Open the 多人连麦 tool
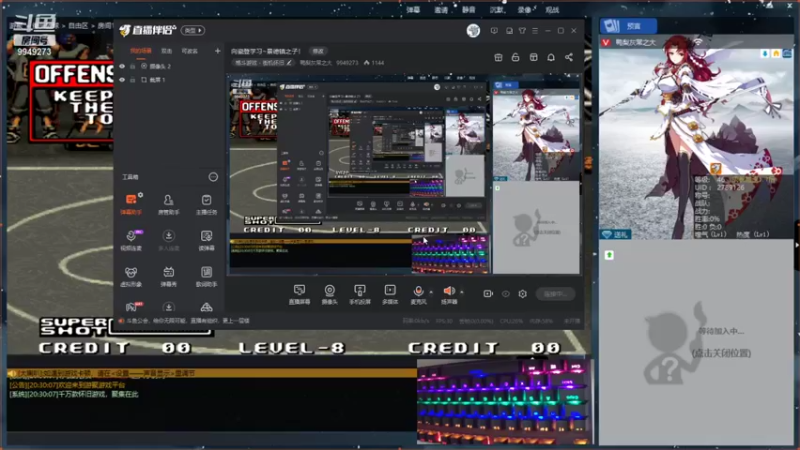The width and height of the screenshot is (800, 450). 168,240
